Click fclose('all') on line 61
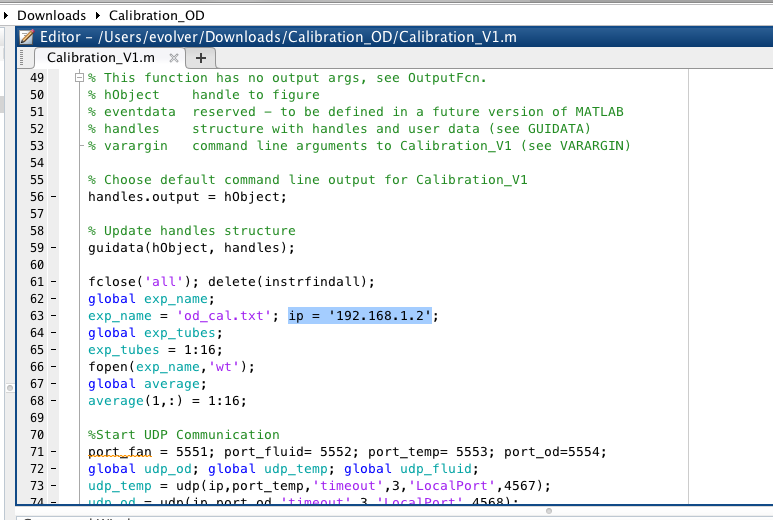 (x=143, y=281)
